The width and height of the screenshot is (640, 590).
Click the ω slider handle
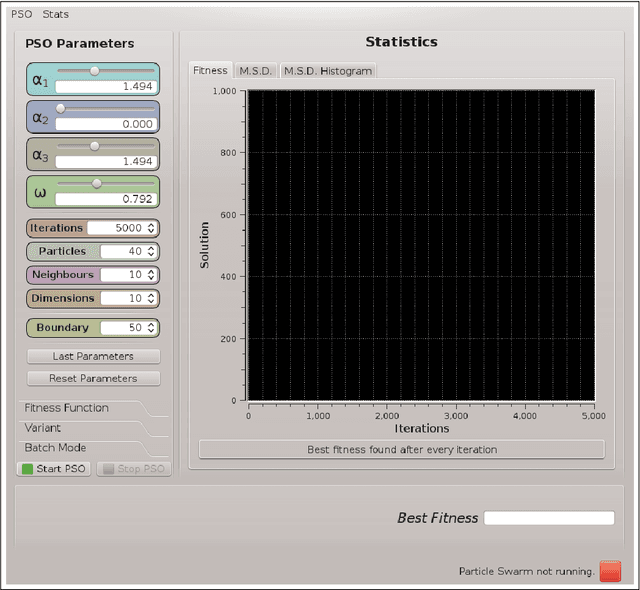pyautogui.click(x=97, y=183)
